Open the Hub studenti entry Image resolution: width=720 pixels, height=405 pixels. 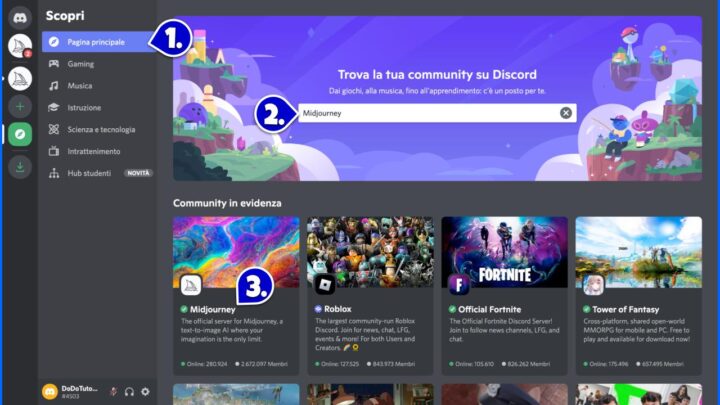99,173
